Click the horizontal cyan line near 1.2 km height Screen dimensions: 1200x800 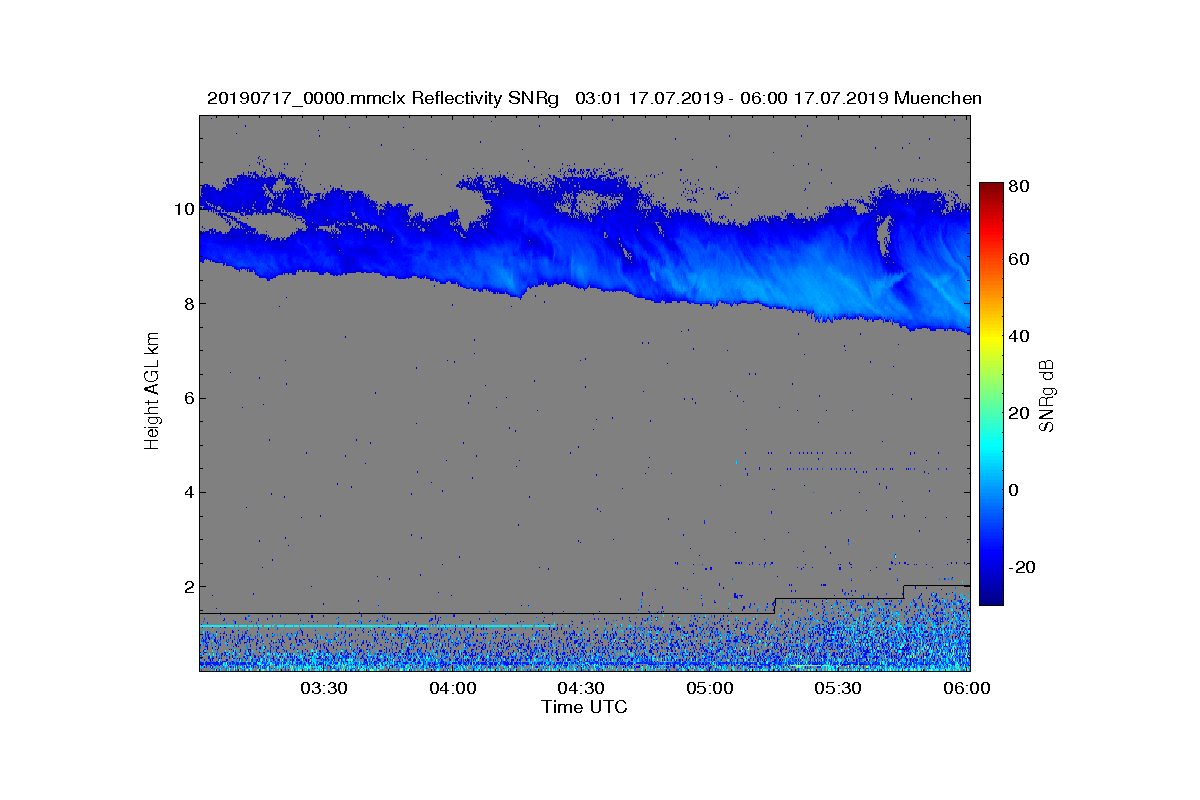[378, 626]
